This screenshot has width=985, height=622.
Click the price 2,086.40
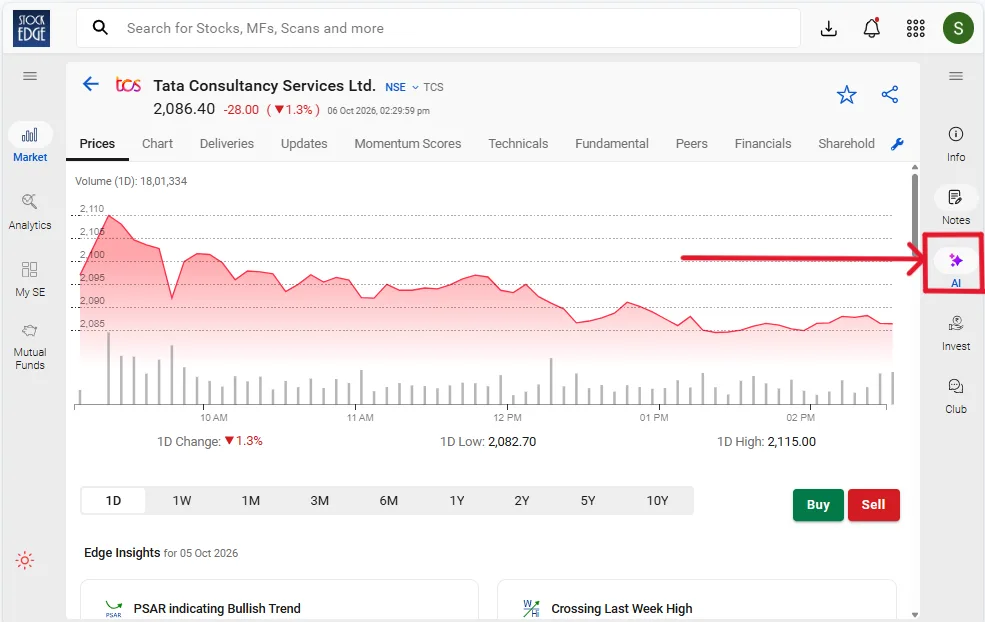(184, 109)
